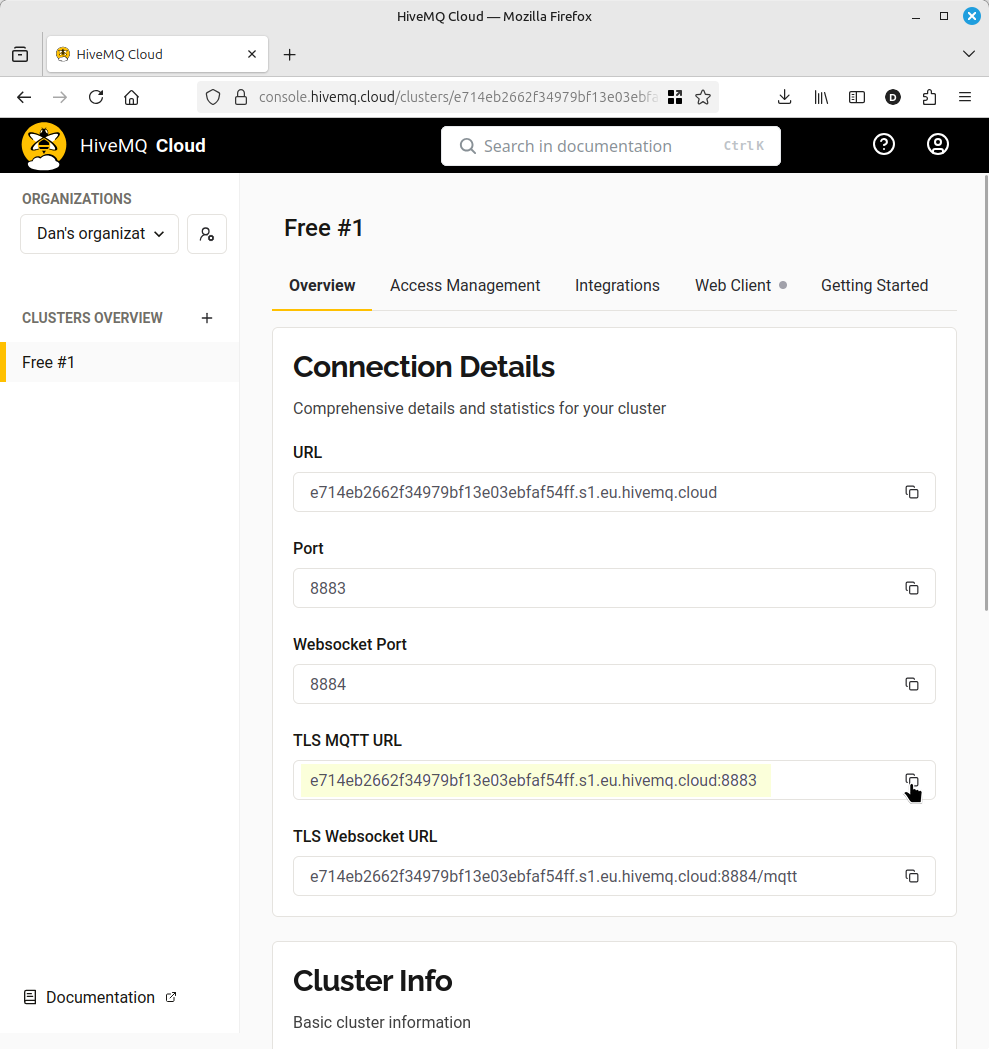Viewport: 989px width, 1049px height.
Task: Click the organization members management icon
Action: click(206, 234)
